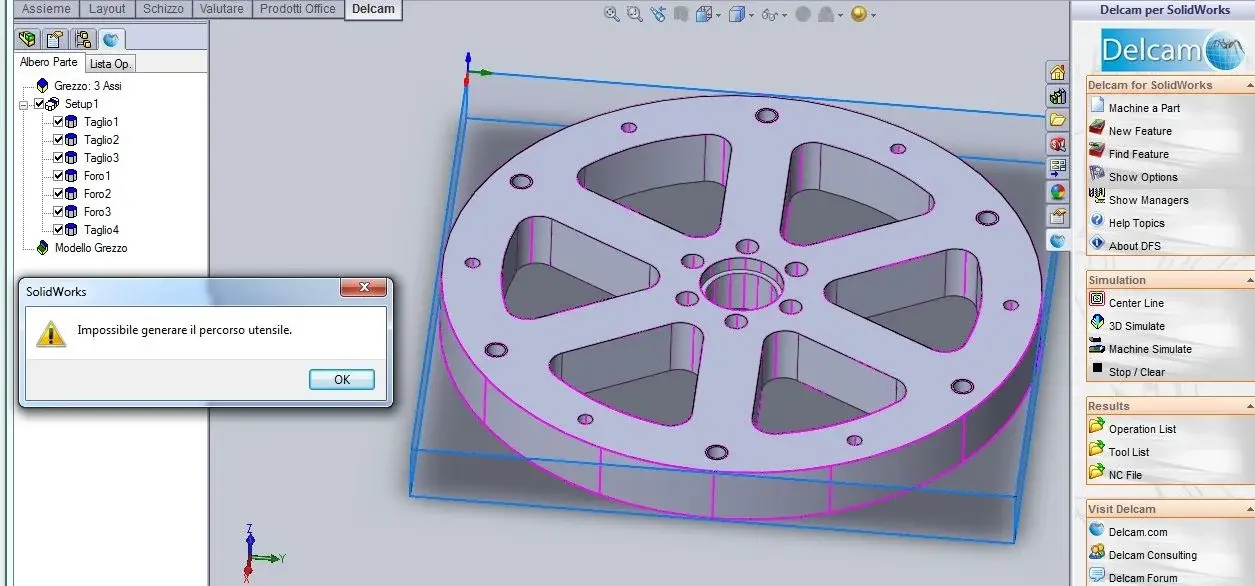Open the display style cube dropdown arrow
Viewport: 1255px width, 586px height.
click(x=752, y=15)
